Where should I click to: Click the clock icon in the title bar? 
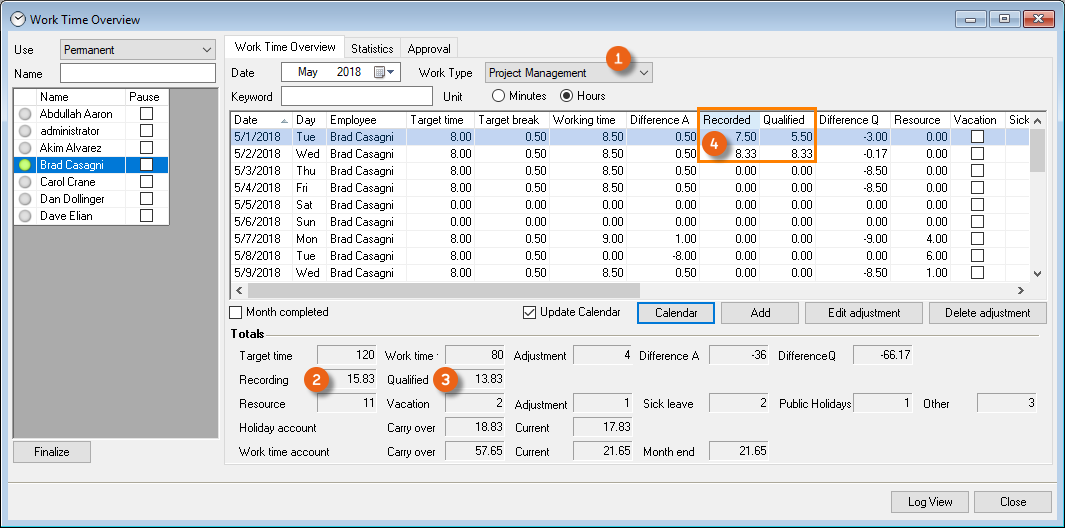pos(17,20)
